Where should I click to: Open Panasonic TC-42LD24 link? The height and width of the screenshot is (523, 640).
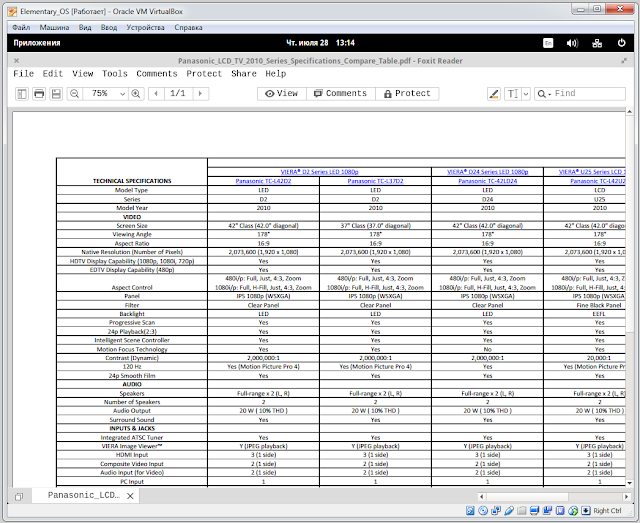tap(487, 181)
